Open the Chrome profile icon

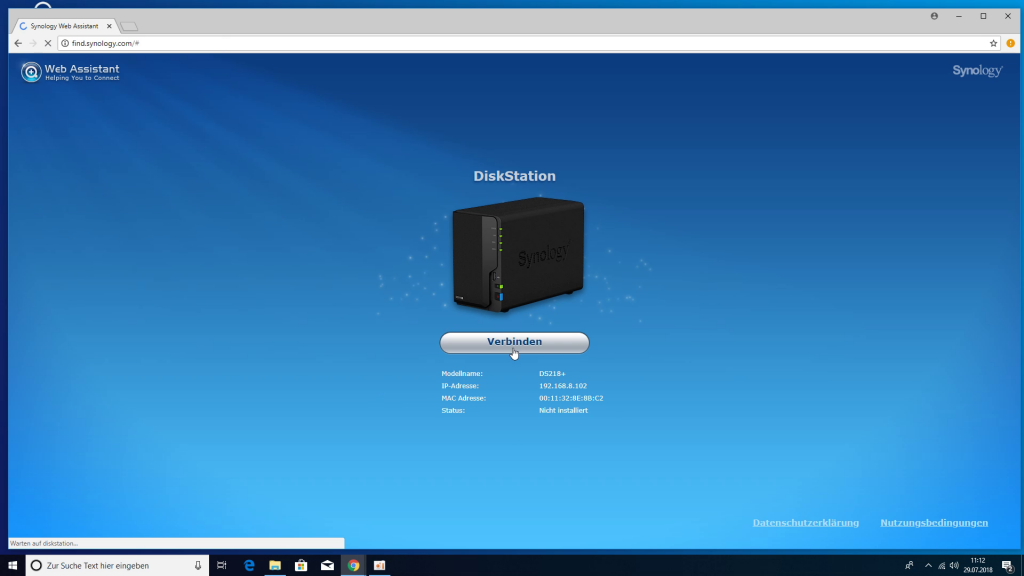pos(933,16)
